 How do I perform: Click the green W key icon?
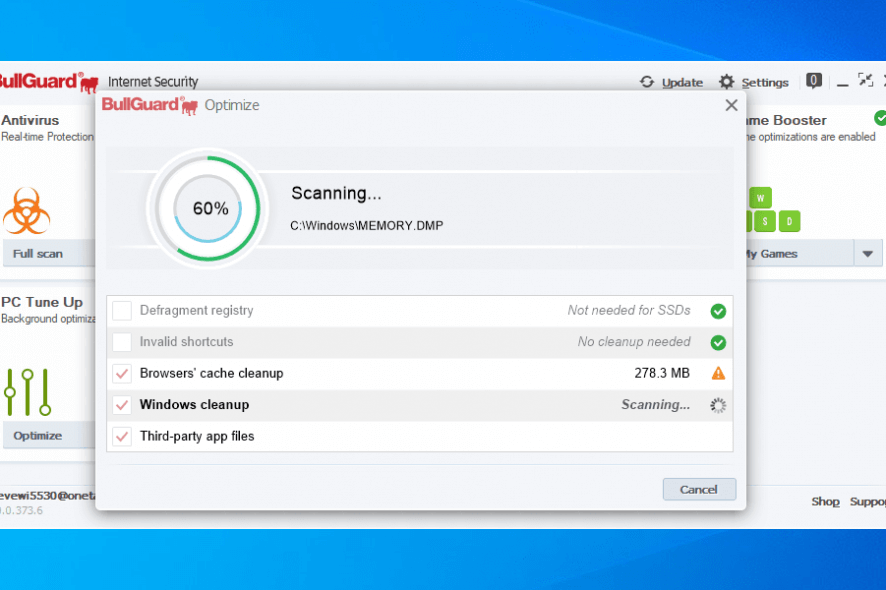point(761,198)
